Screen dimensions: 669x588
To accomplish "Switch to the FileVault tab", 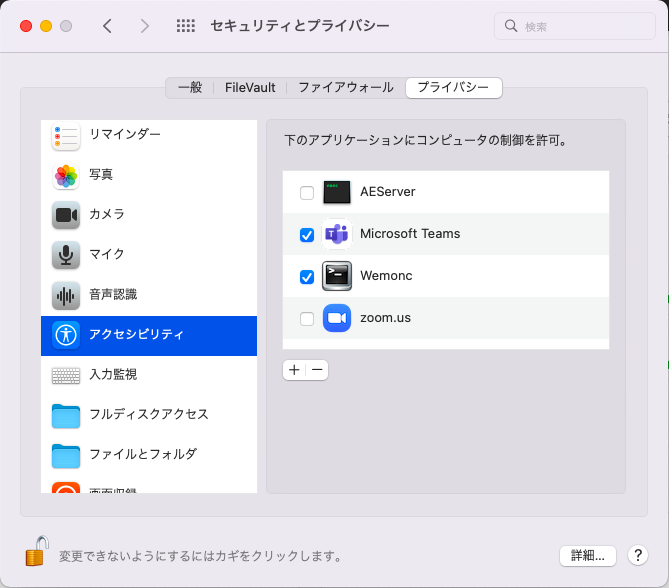I will (250, 87).
